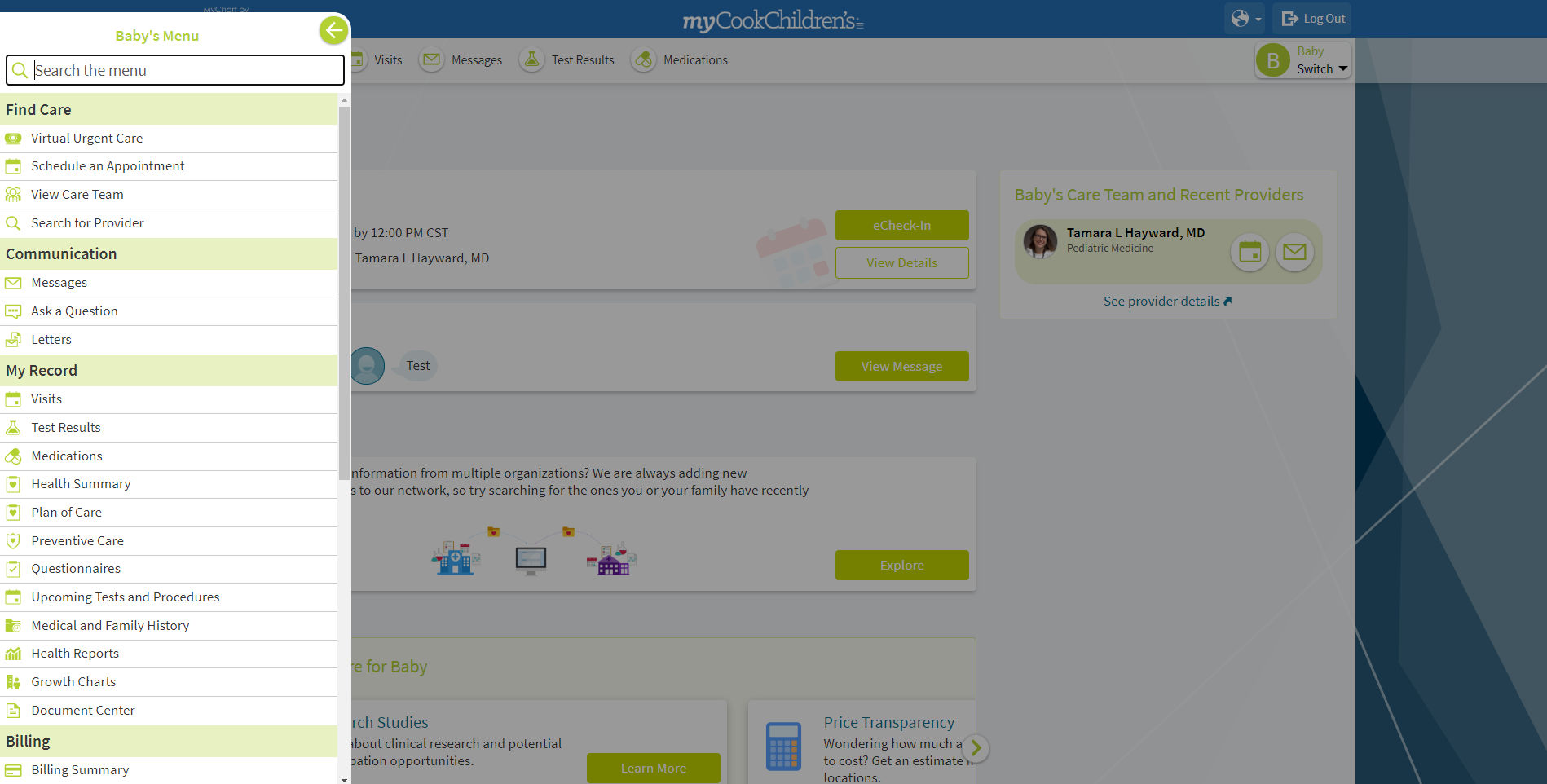Click the green B profile avatar
This screenshot has height=784, width=1547.
[x=1272, y=61]
